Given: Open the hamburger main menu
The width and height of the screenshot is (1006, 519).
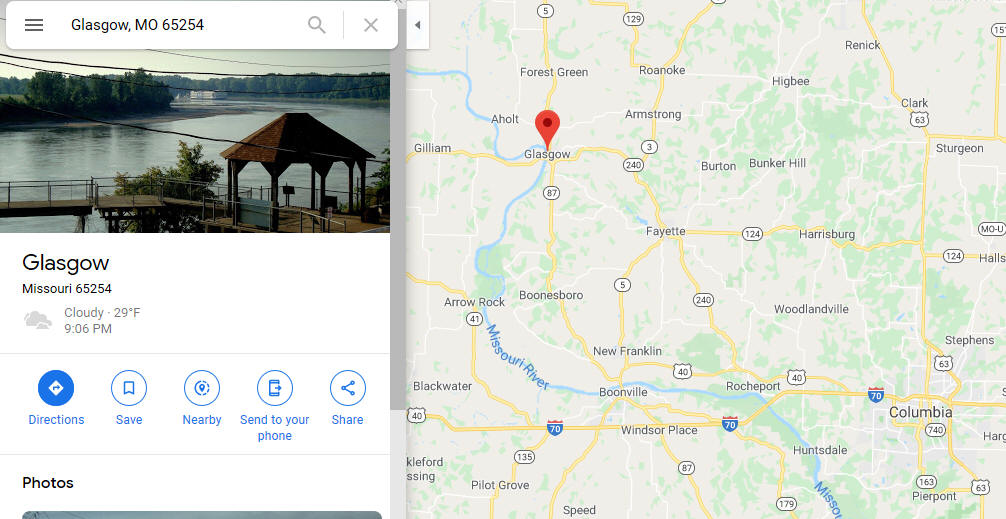Looking at the screenshot, I should pyautogui.click(x=34, y=25).
